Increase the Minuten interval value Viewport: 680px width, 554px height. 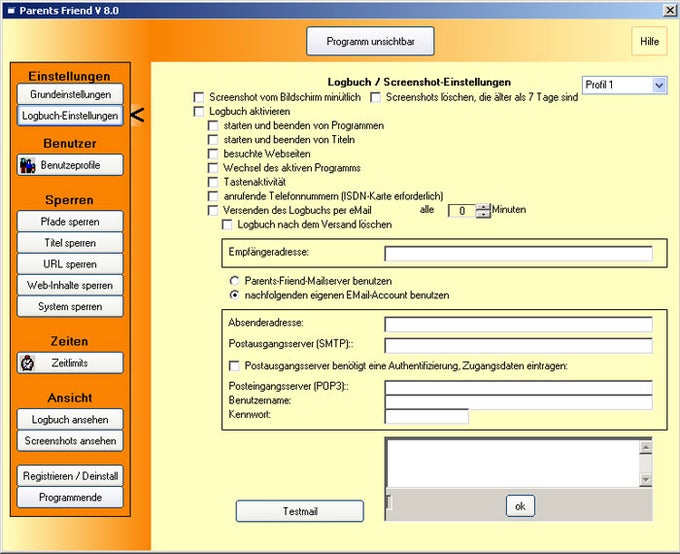[x=483, y=207]
